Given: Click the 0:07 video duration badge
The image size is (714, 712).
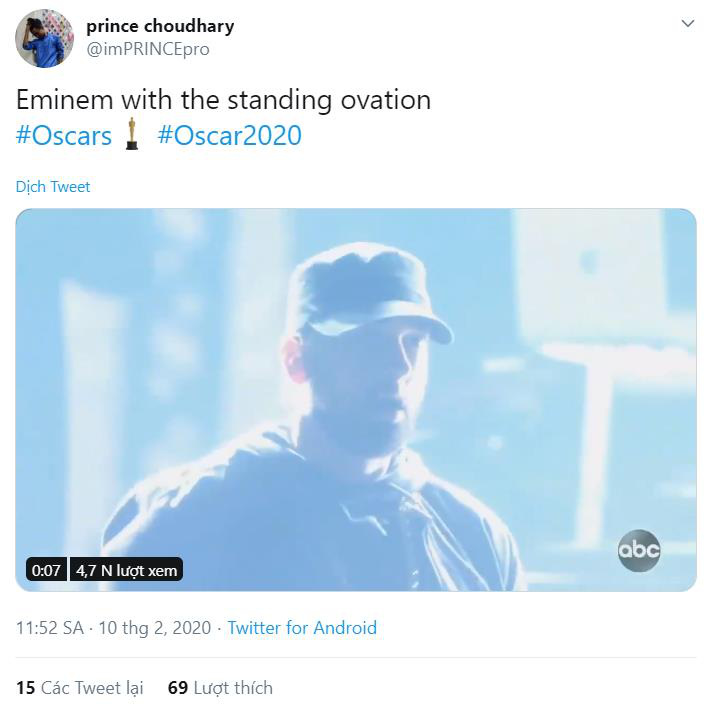Looking at the screenshot, I should pyautogui.click(x=46, y=569).
